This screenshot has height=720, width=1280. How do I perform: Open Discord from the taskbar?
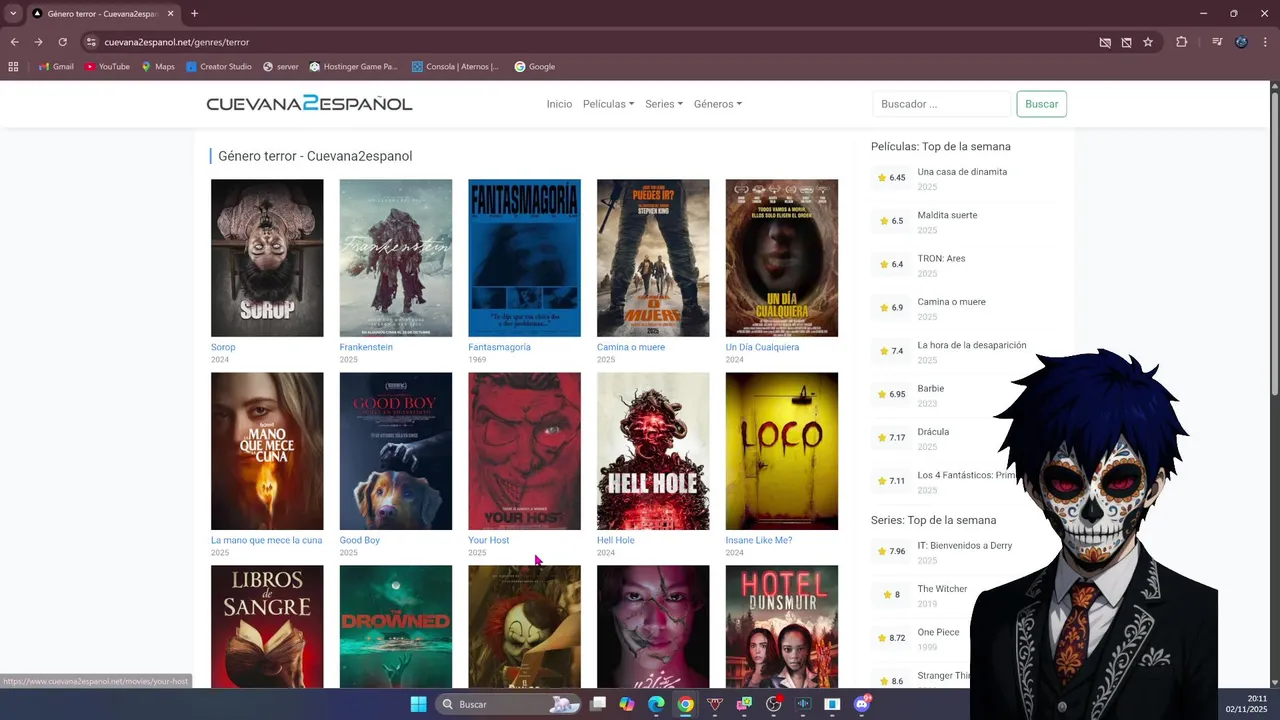pos(862,704)
